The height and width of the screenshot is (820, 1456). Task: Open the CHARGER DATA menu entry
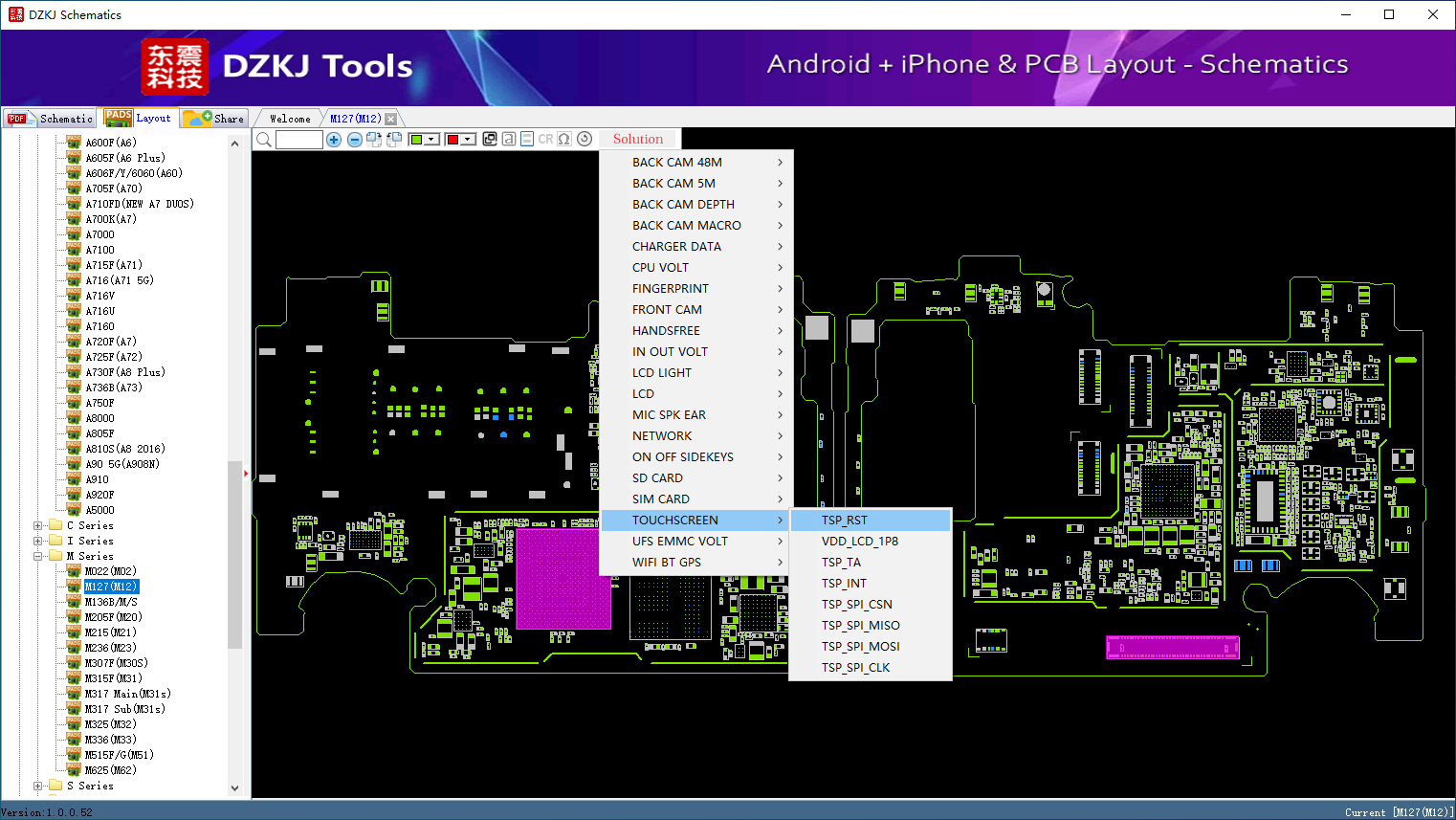696,247
